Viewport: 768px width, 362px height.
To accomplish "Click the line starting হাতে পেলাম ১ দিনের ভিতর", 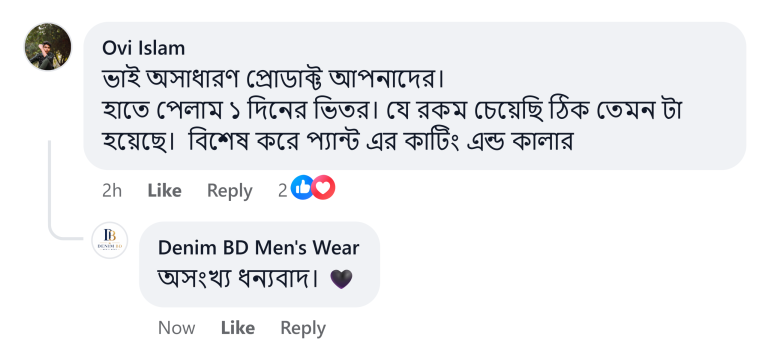I will point(392,112).
